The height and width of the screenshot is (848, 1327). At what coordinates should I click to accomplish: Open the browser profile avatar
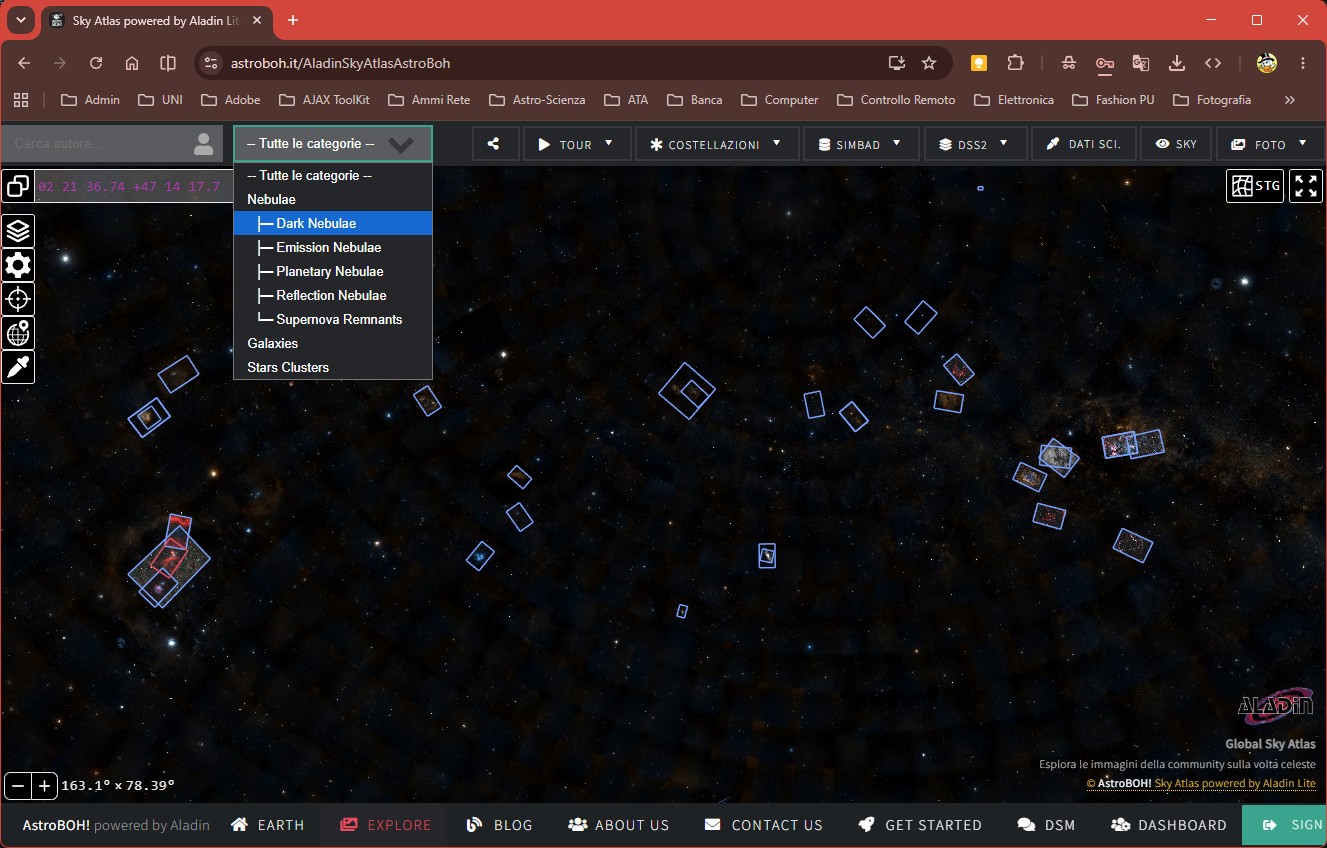pyautogui.click(x=1267, y=63)
